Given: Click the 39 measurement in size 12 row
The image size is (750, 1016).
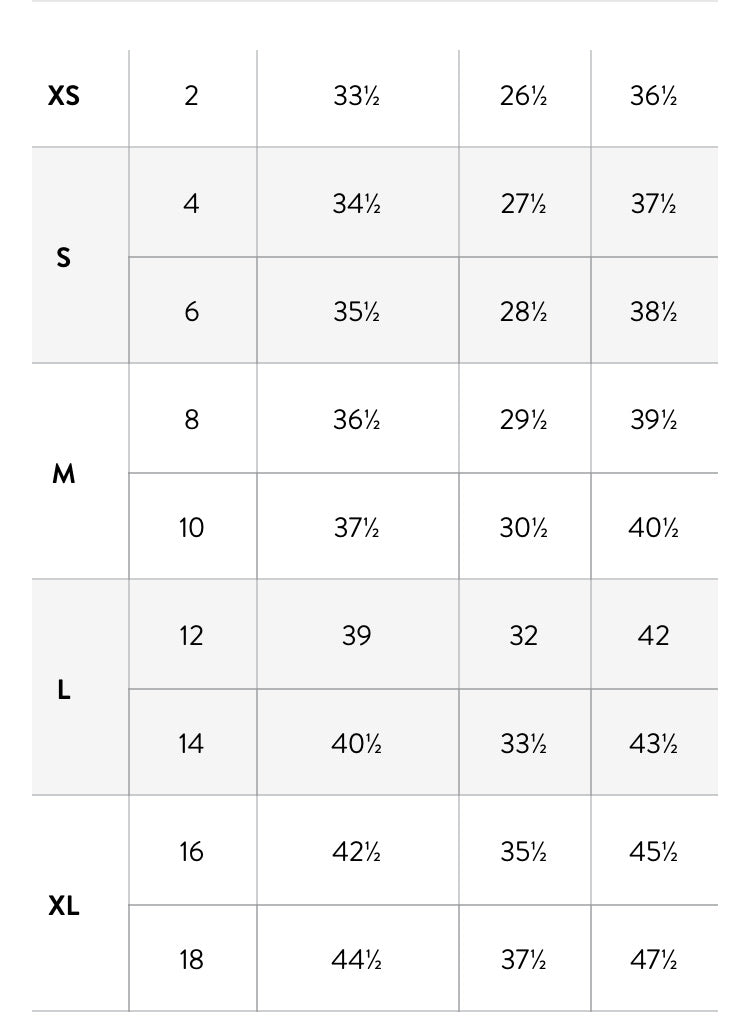Looking at the screenshot, I should [x=357, y=636].
